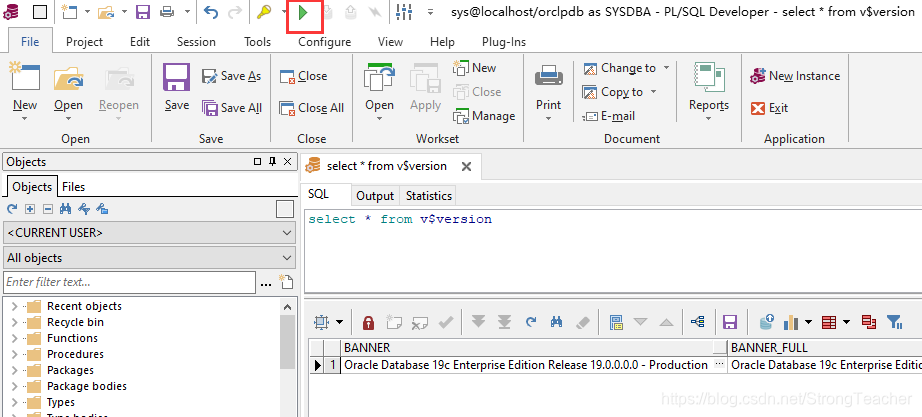Expand the Recent objects folder
The width and height of the screenshot is (922, 417).
coord(15,306)
